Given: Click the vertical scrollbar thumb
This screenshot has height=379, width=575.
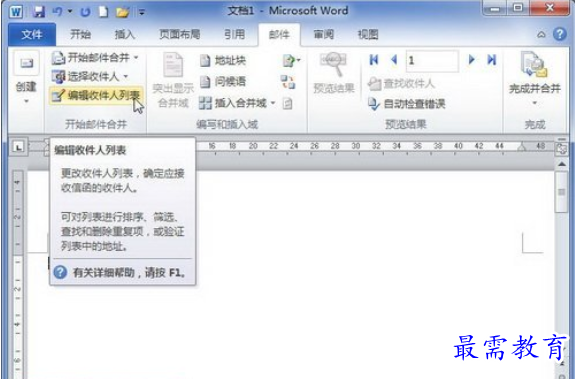Looking at the screenshot, I should (561, 192).
